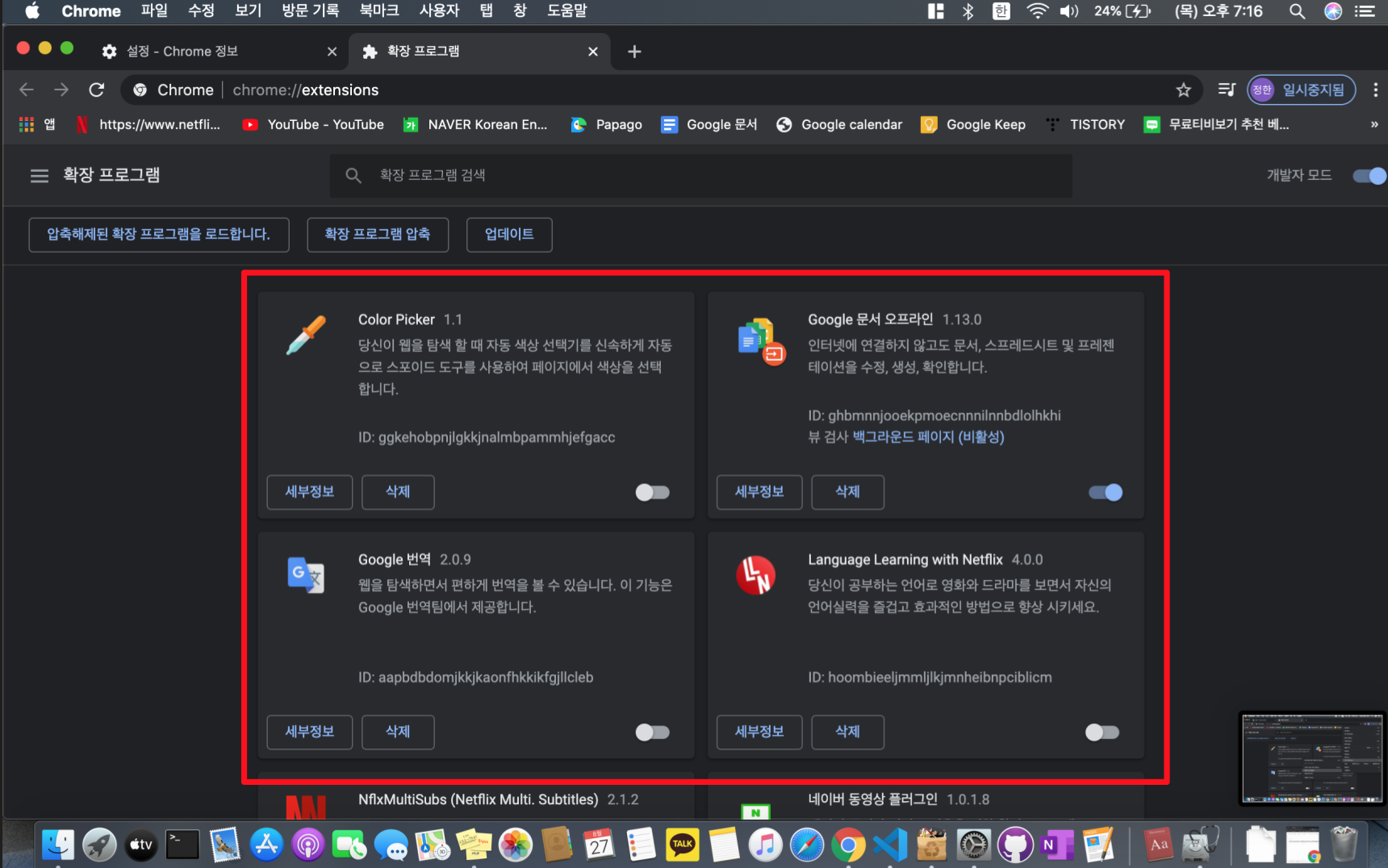Expand hidden bookmarks with the » chevron
The width and height of the screenshot is (1388, 868).
1373,124
